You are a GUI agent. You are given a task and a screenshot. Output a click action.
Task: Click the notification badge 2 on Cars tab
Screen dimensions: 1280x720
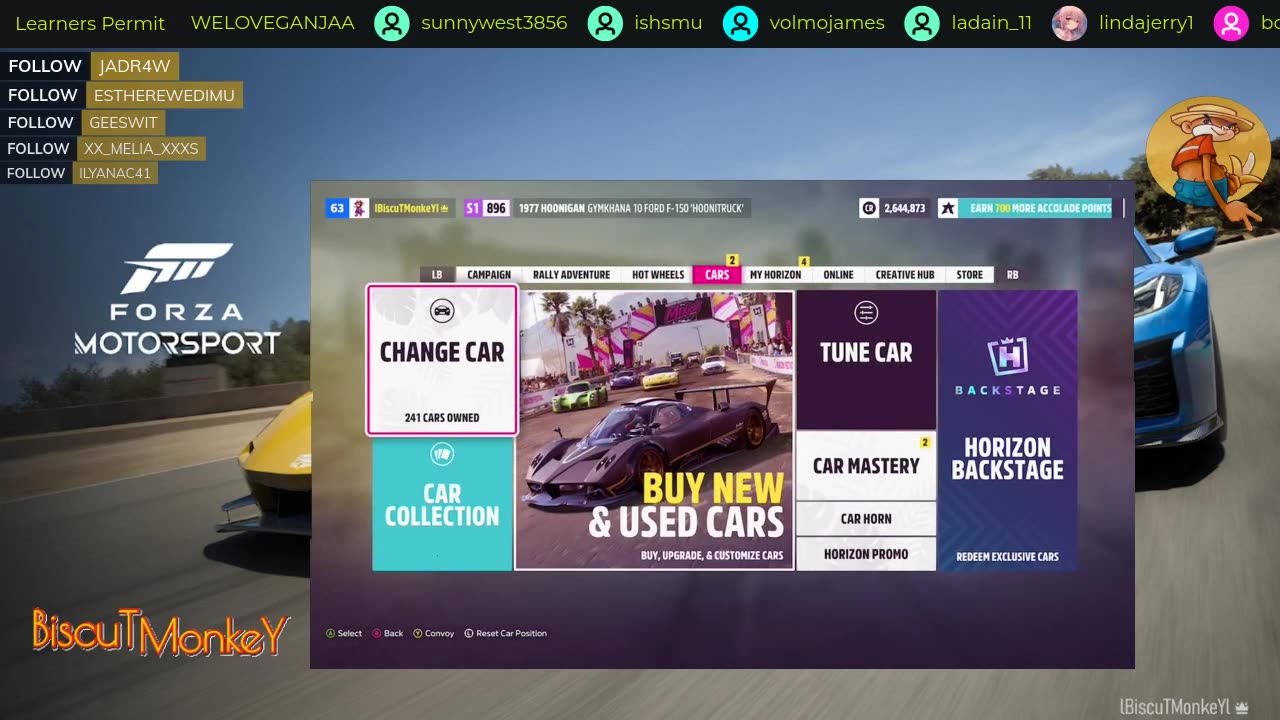(x=732, y=261)
